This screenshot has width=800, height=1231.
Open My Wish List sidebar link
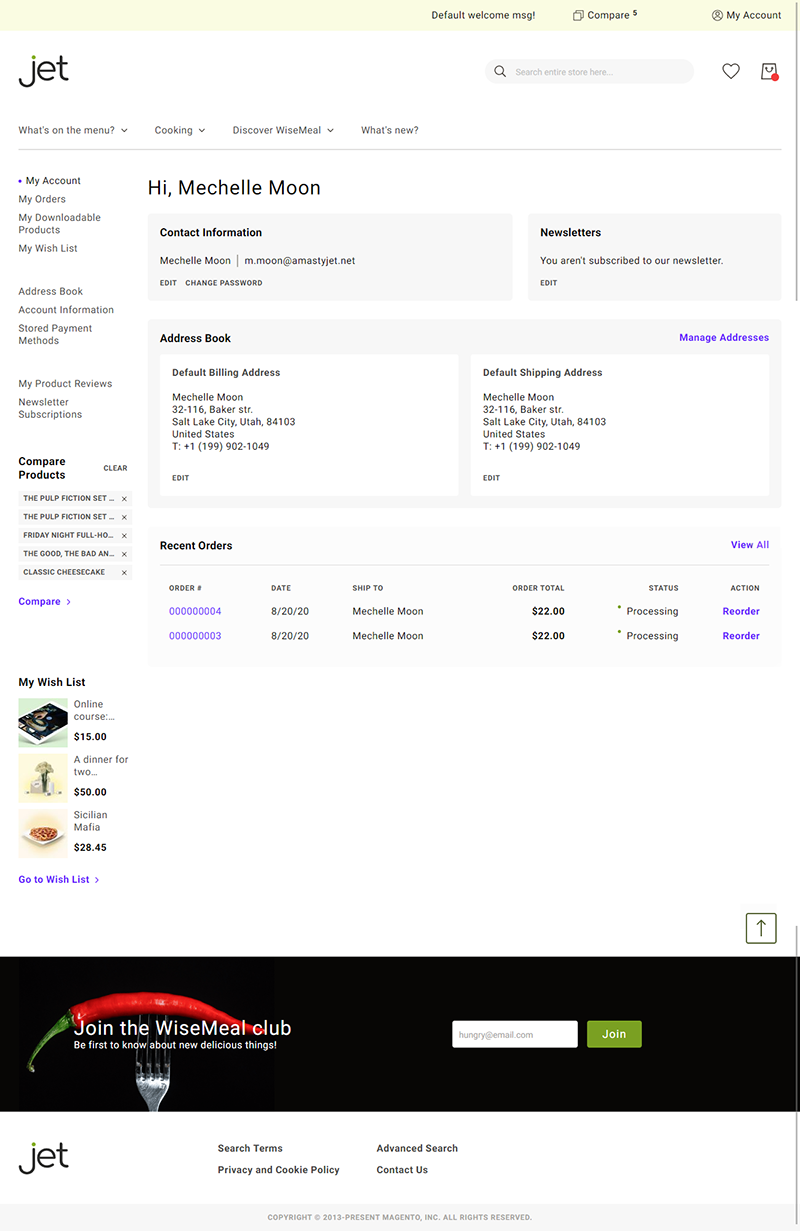[48, 248]
